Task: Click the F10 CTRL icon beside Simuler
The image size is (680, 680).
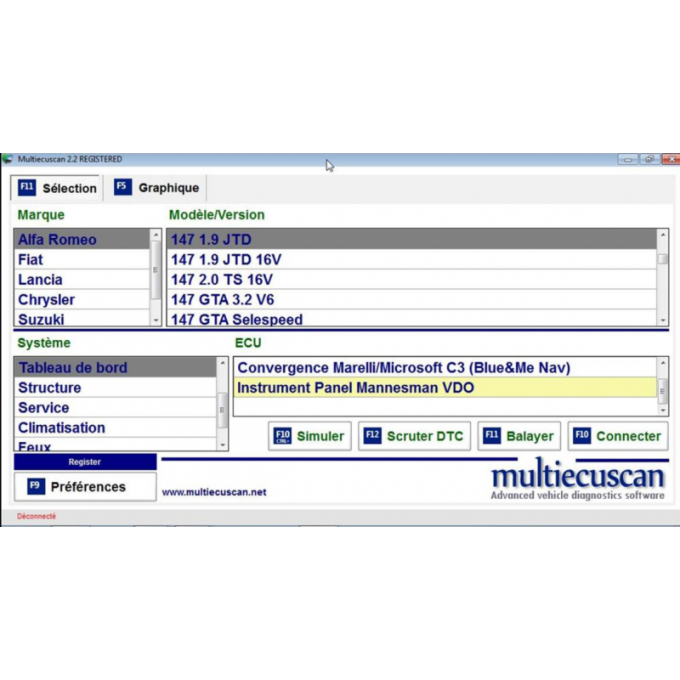Action: coord(282,436)
